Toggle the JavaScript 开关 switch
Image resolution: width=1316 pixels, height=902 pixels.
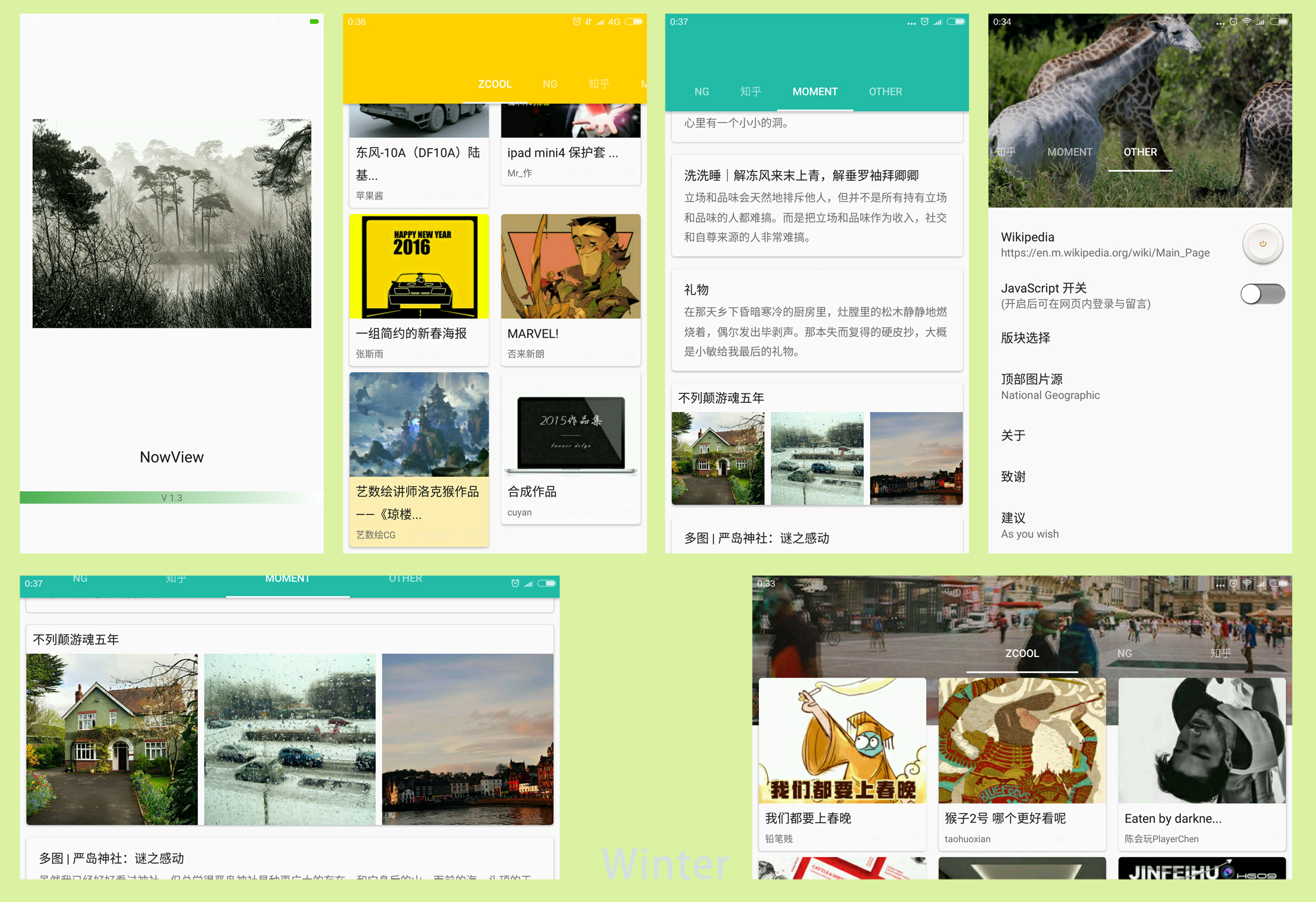pos(1262,294)
